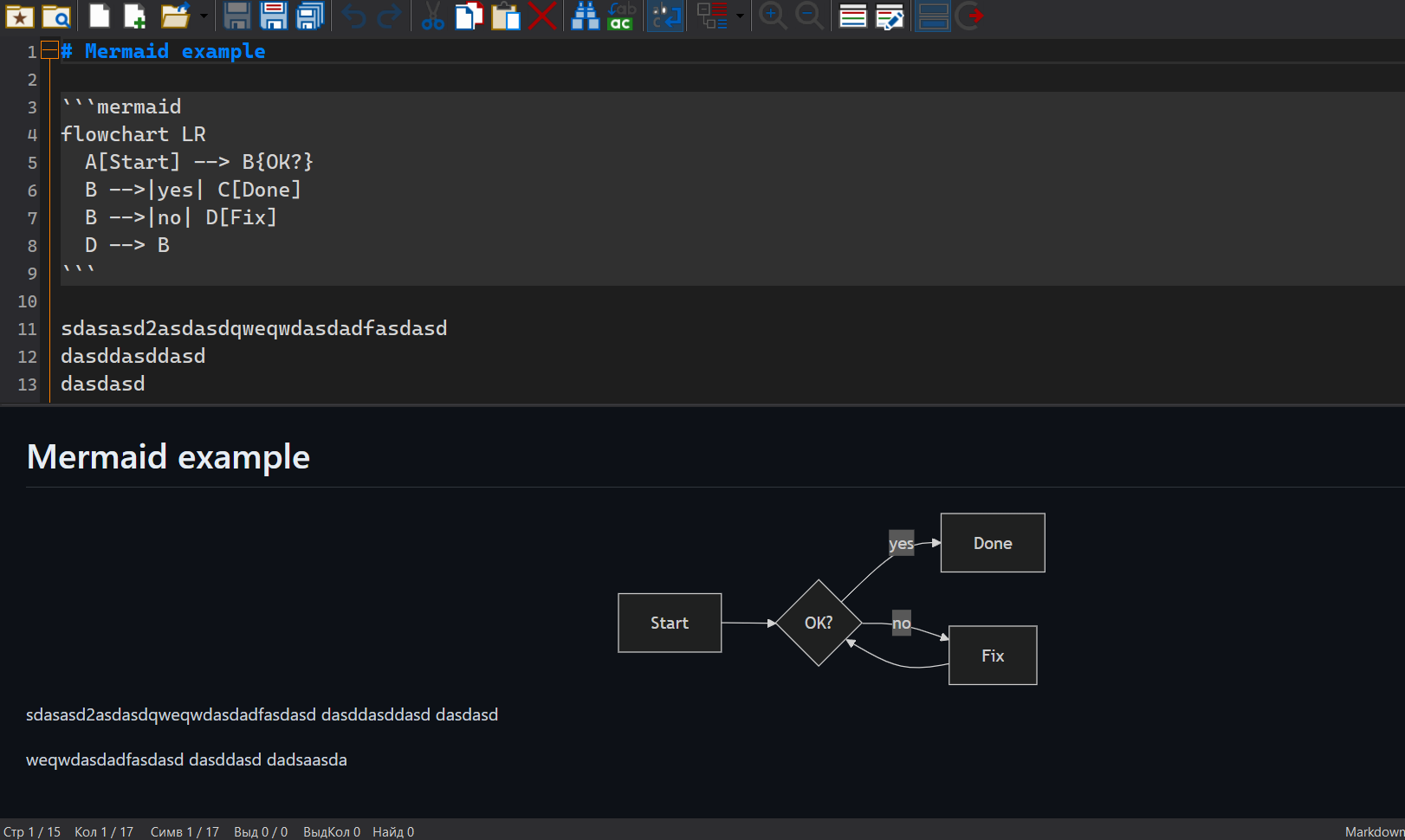Open Find with binoculars icon

[x=586, y=16]
